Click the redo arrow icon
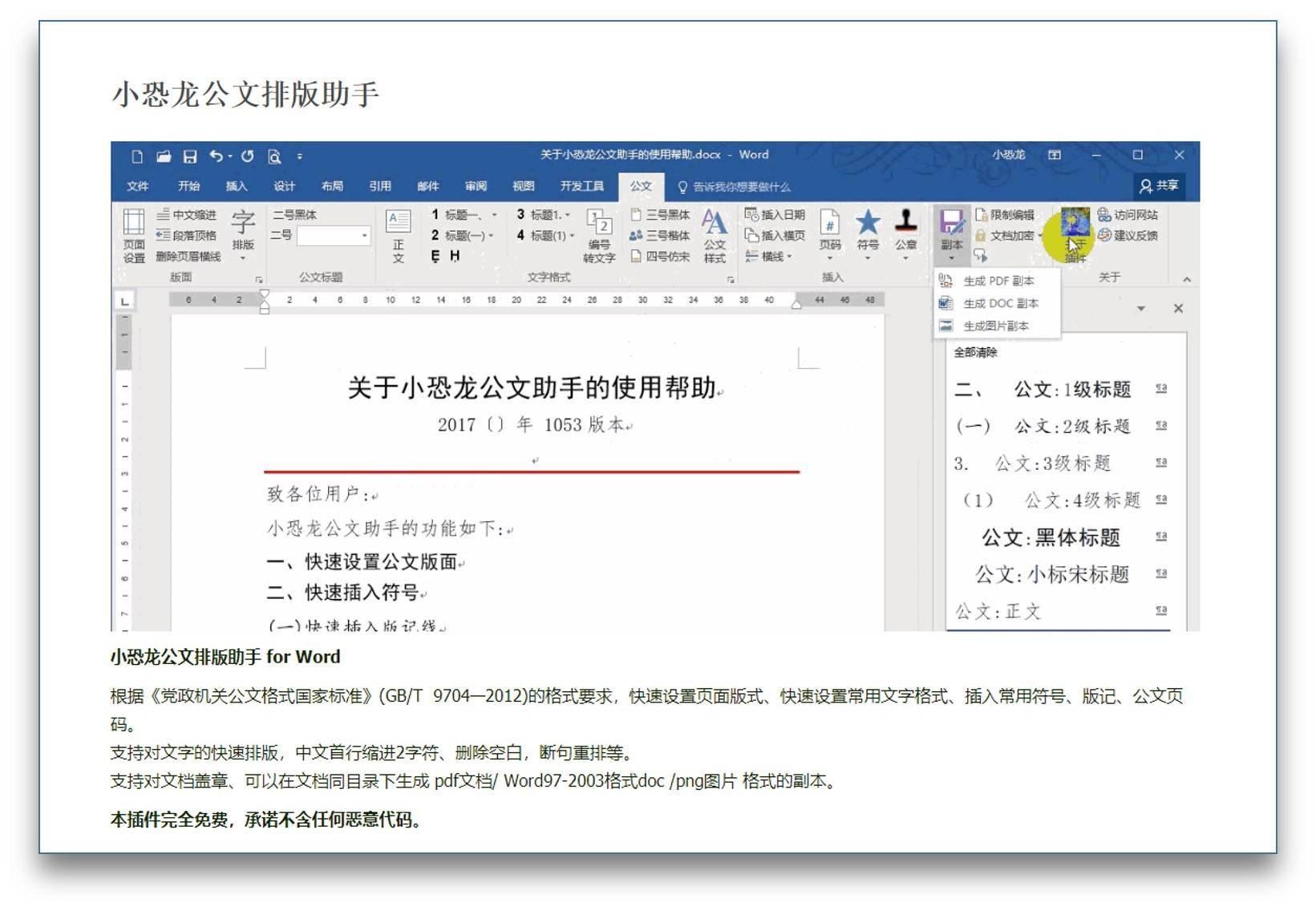Viewport: 1316px width, 911px height. [x=248, y=156]
